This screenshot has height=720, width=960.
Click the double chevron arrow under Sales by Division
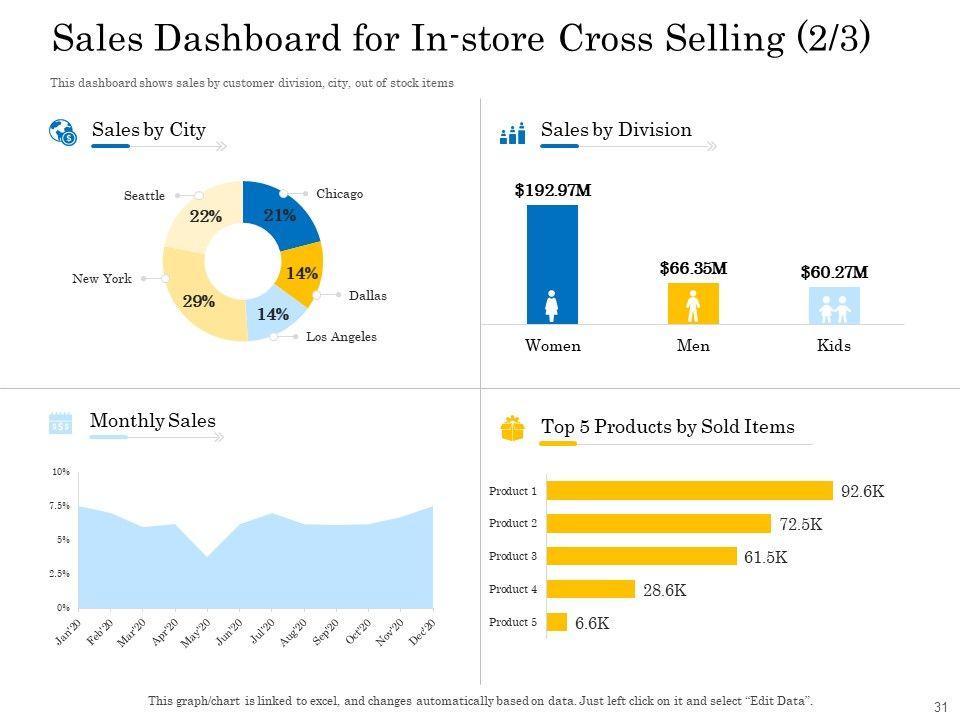click(x=710, y=146)
